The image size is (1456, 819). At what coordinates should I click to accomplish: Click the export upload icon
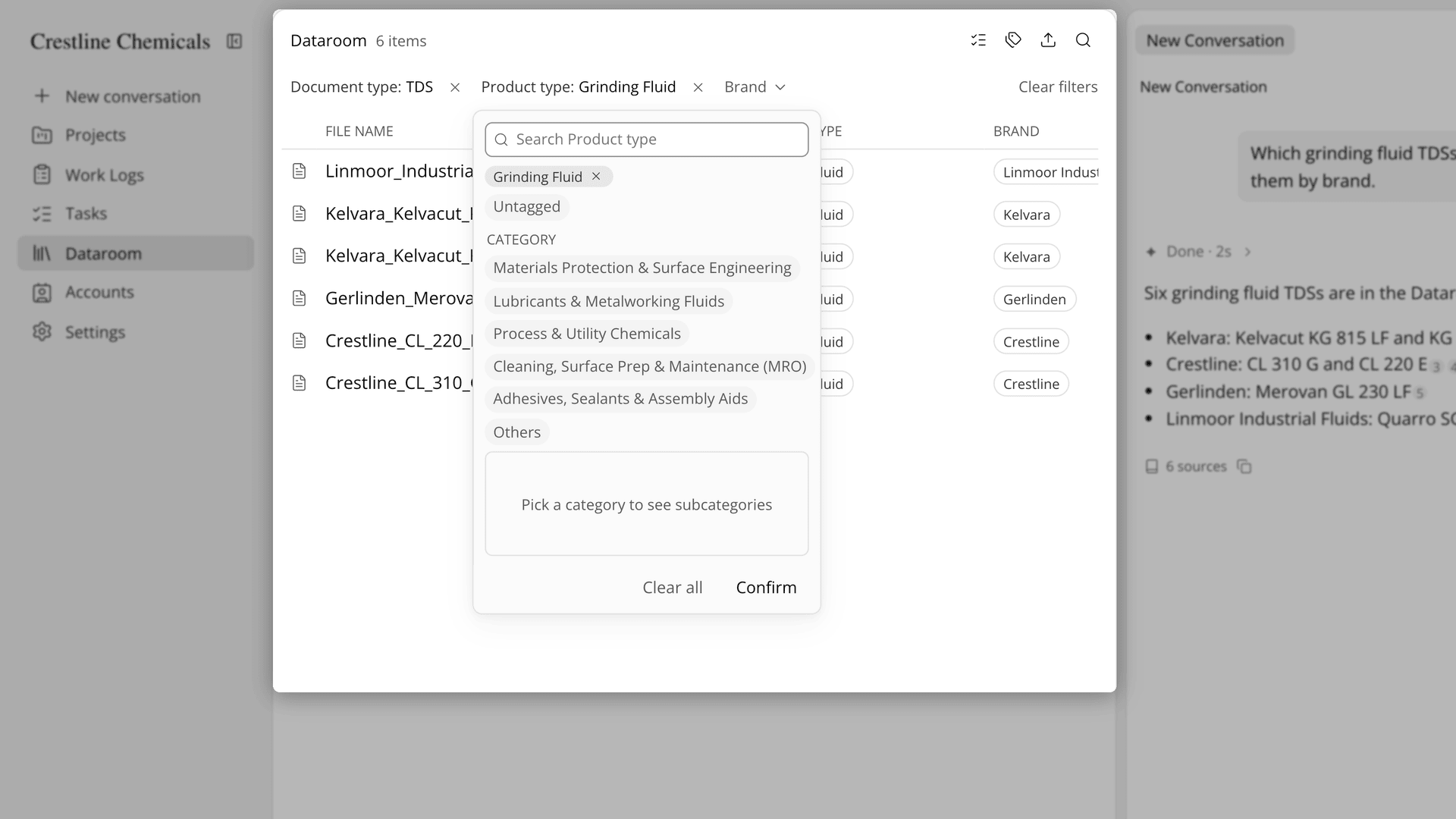pos(1048,40)
